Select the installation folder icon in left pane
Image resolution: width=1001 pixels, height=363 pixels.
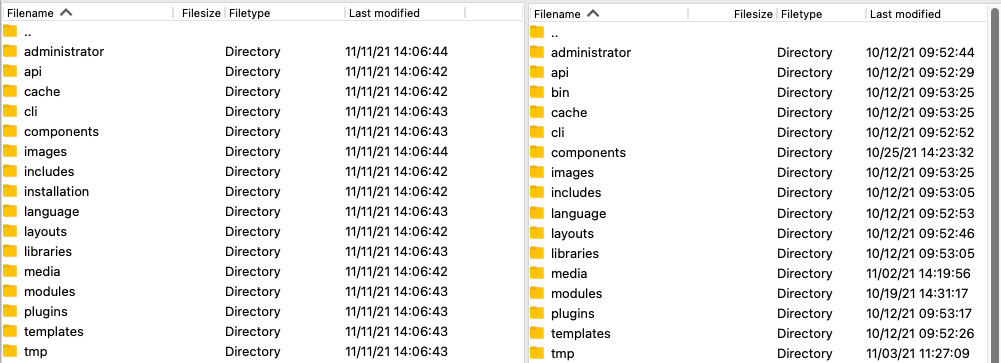pyautogui.click(x=10, y=191)
